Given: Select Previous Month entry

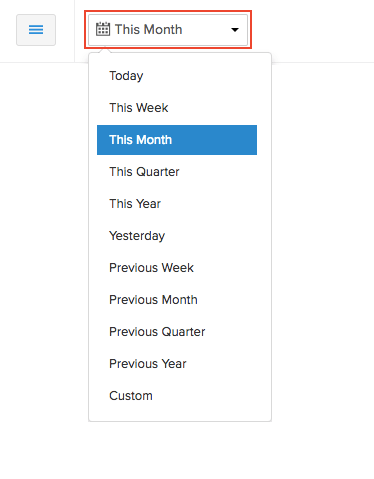Looking at the screenshot, I should (x=177, y=300).
